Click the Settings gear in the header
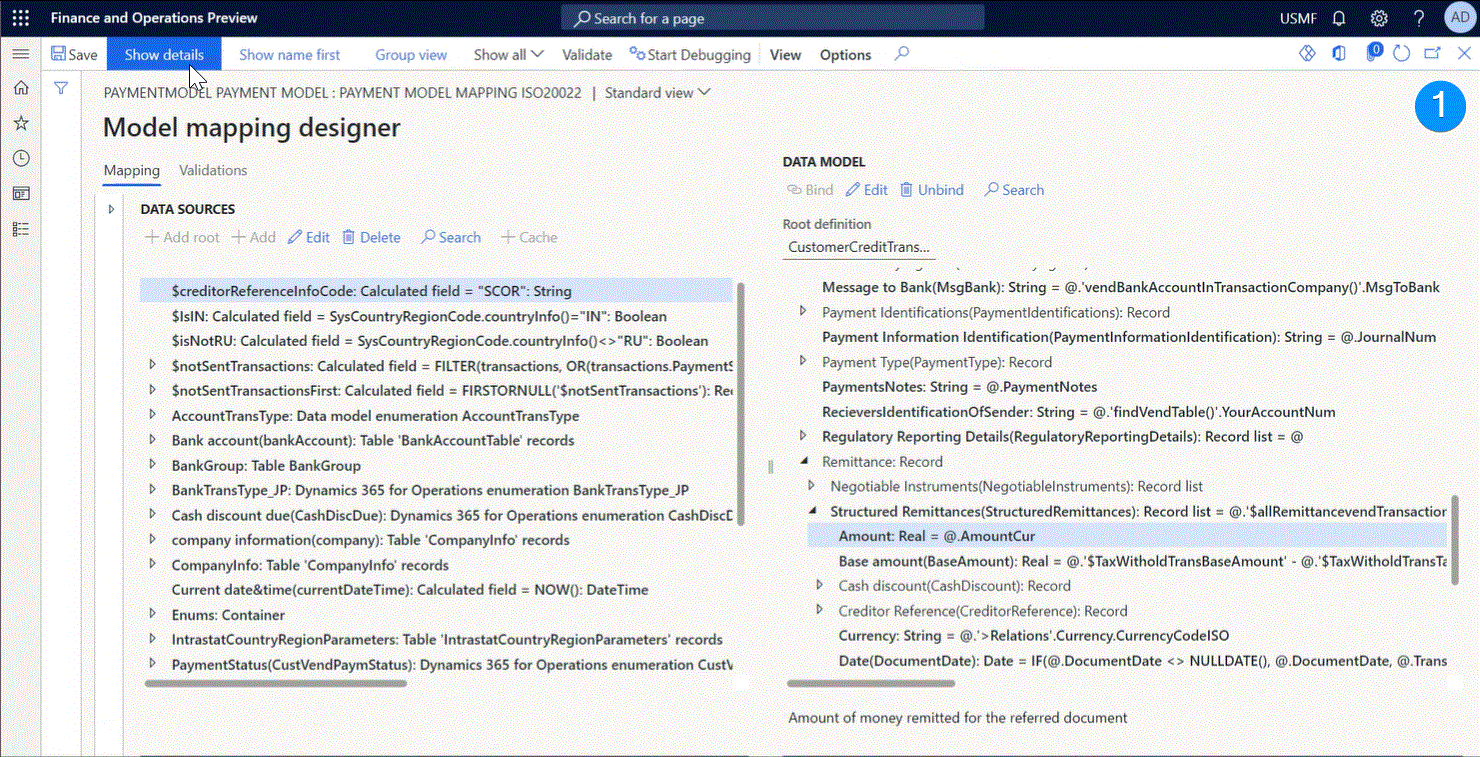Image resolution: width=1480 pixels, height=757 pixels. (x=1379, y=17)
